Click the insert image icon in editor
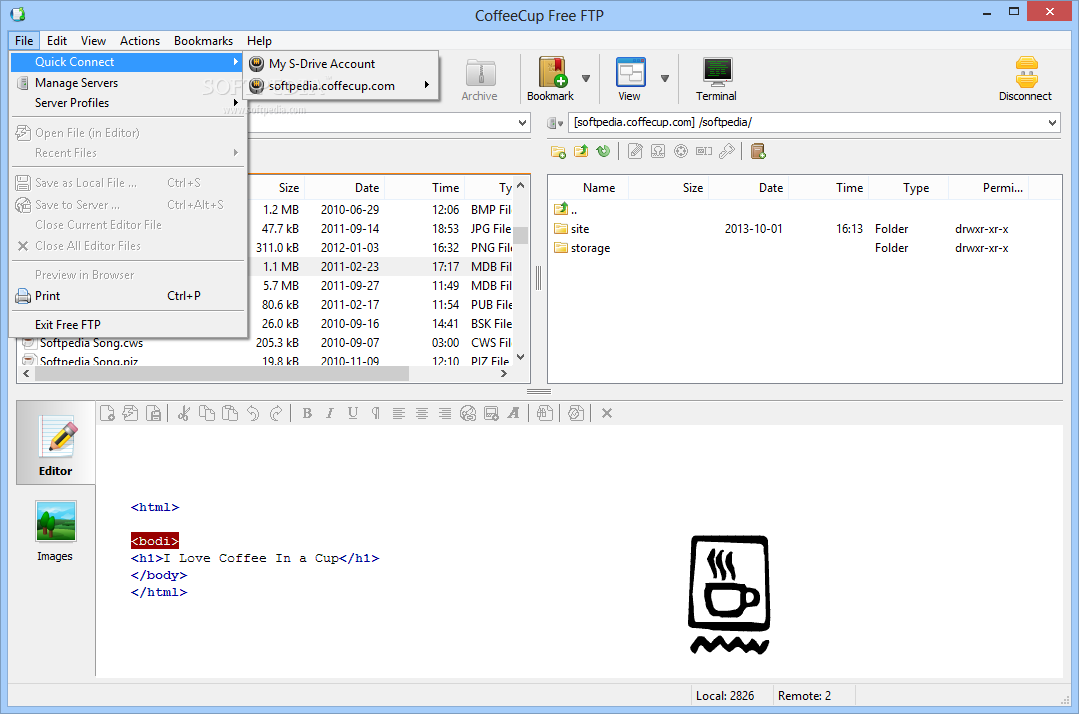Image resolution: width=1079 pixels, height=714 pixels. click(491, 413)
